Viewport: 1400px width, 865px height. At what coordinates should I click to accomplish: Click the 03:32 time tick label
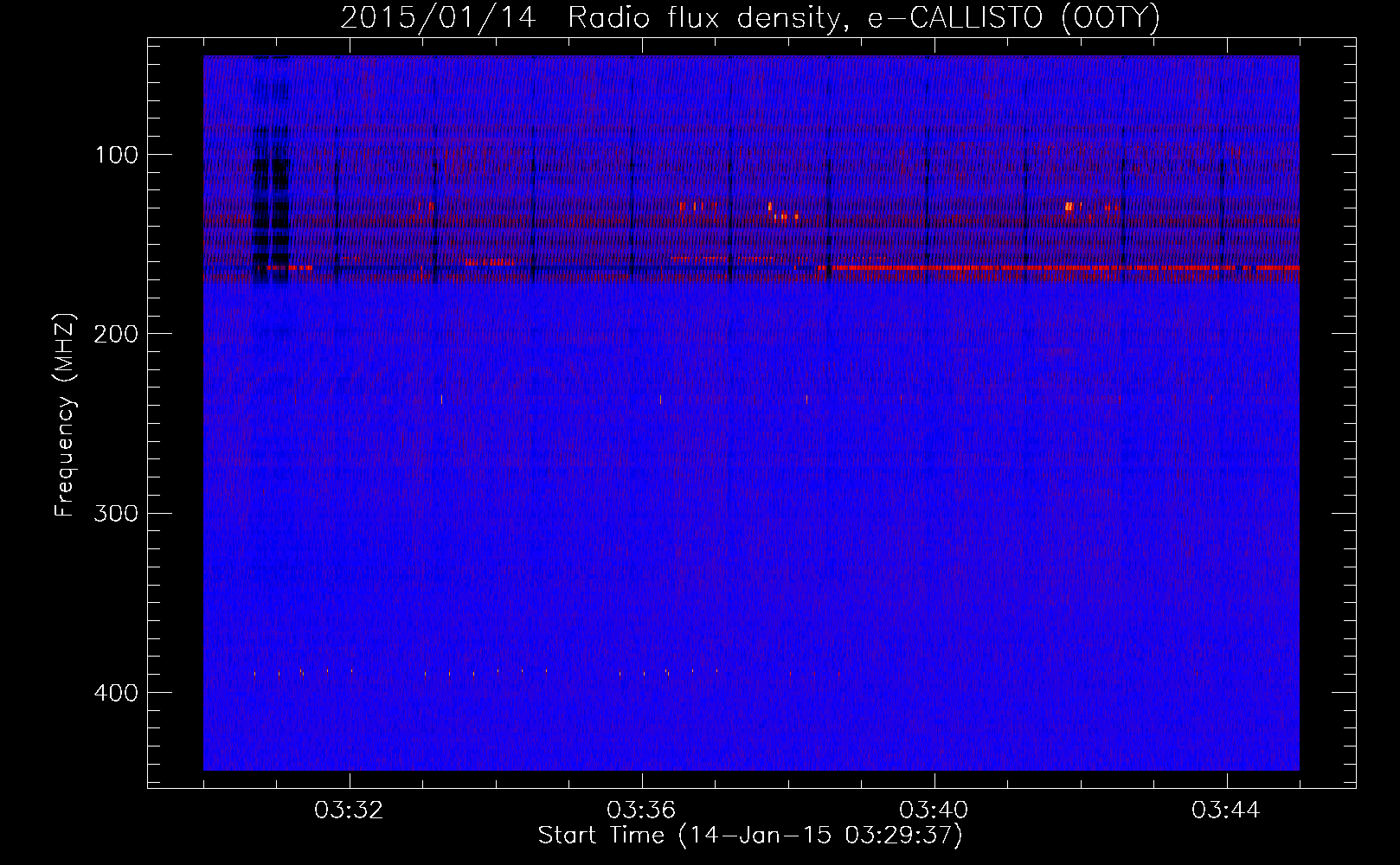[x=349, y=811]
